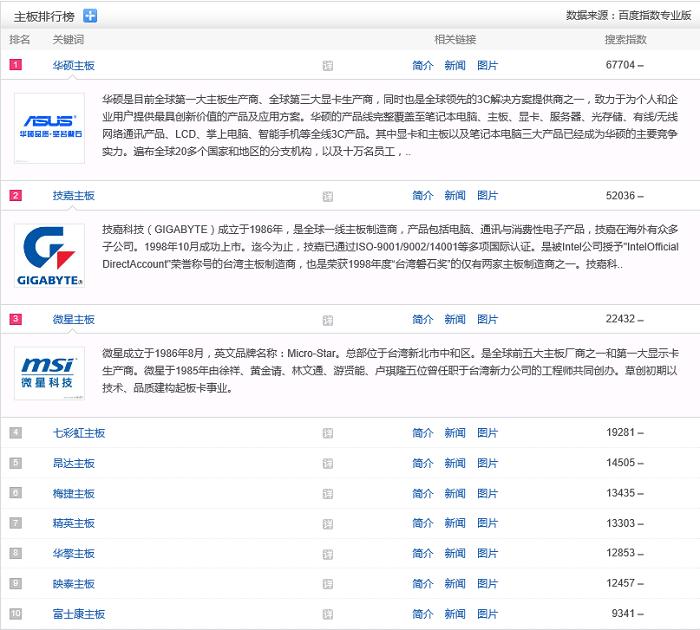Open 图片 link for 富士康主板
The image size is (700, 630).
click(487, 614)
